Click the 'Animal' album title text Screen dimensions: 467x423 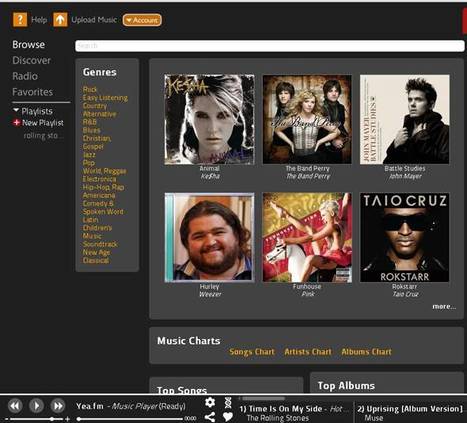coord(209,168)
